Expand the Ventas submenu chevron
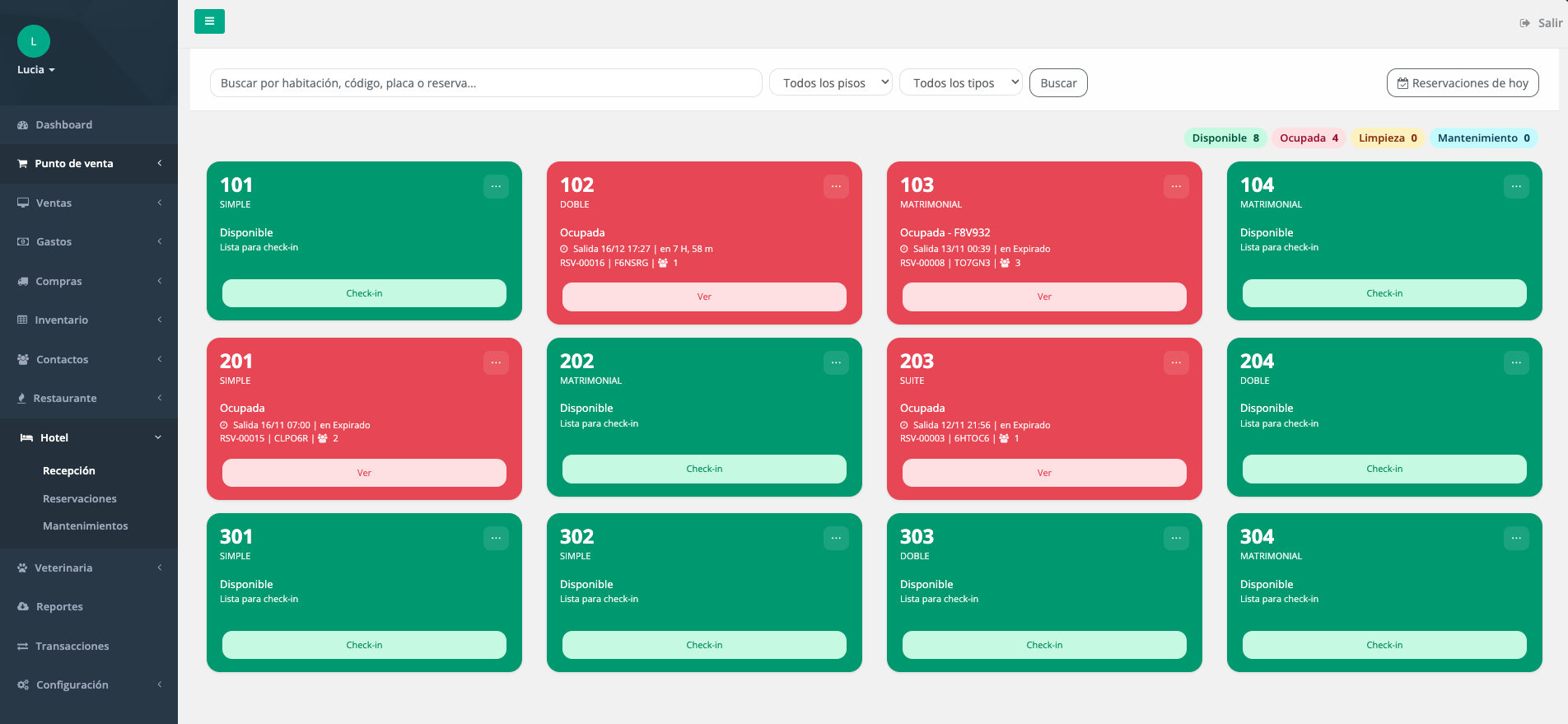The width and height of the screenshot is (1568, 724). pyautogui.click(x=160, y=203)
